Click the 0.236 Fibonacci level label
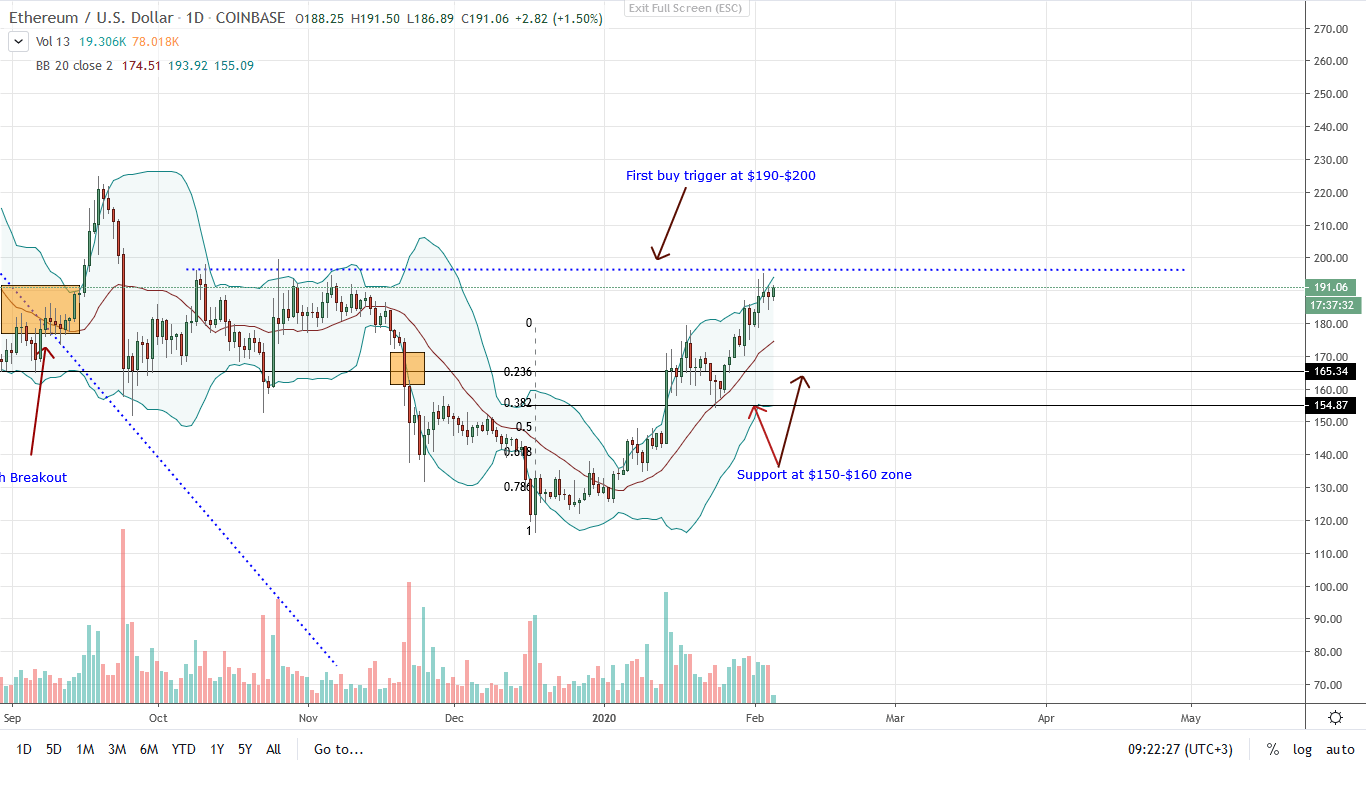 pos(517,372)
